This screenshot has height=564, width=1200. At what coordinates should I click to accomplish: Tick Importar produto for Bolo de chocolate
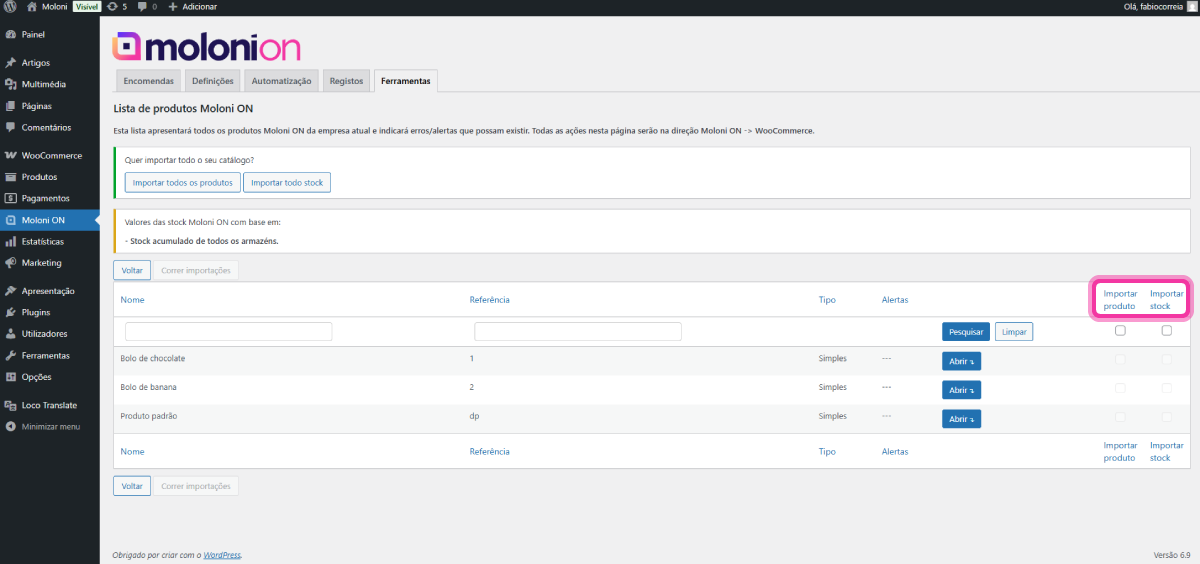tap(1120, 359)
